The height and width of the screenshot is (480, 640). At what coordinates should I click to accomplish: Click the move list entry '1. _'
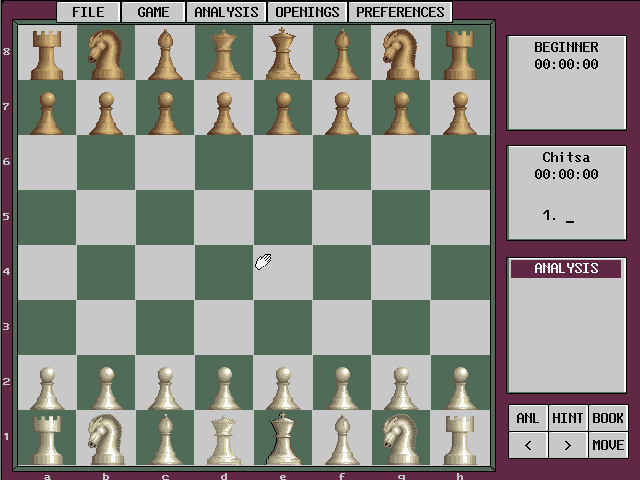click(x=558, y=216)
